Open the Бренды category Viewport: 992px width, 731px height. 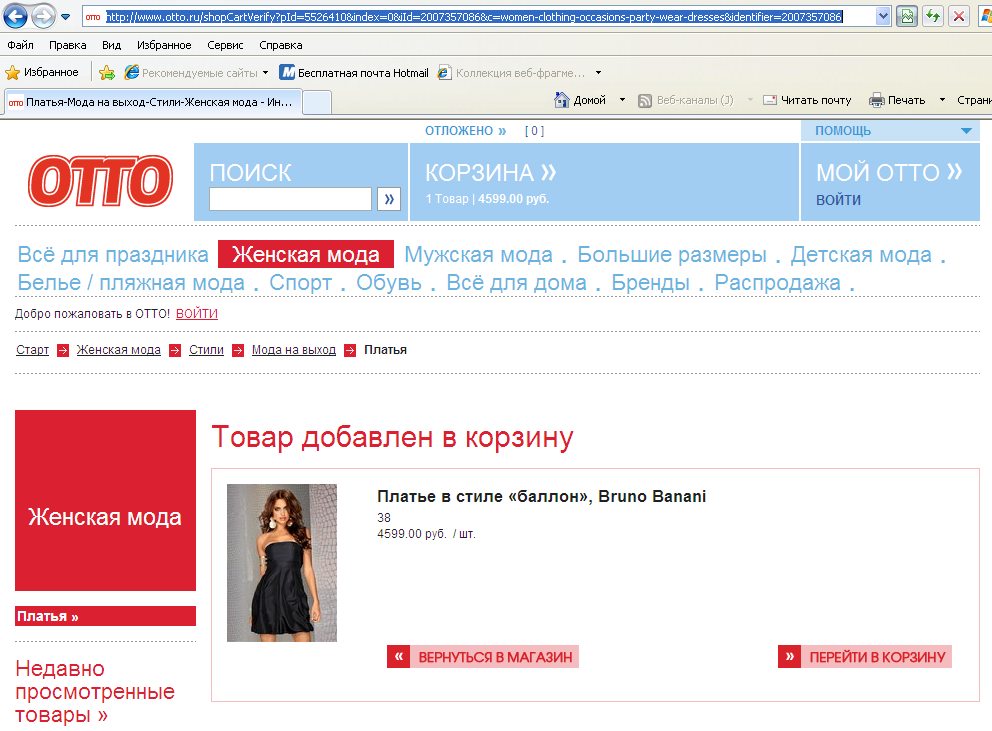(650, 283)
